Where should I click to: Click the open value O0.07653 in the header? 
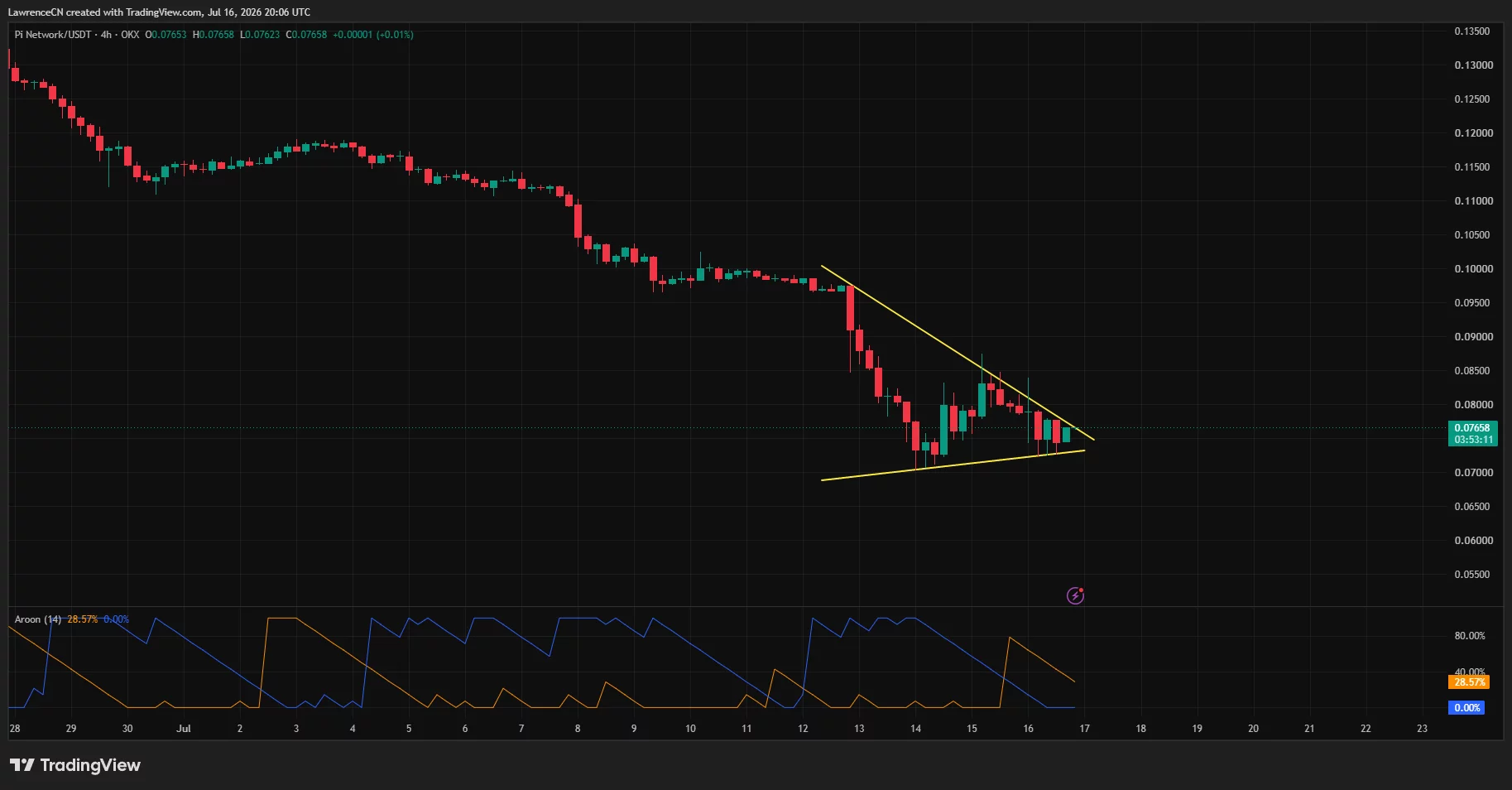coord(166,35)
